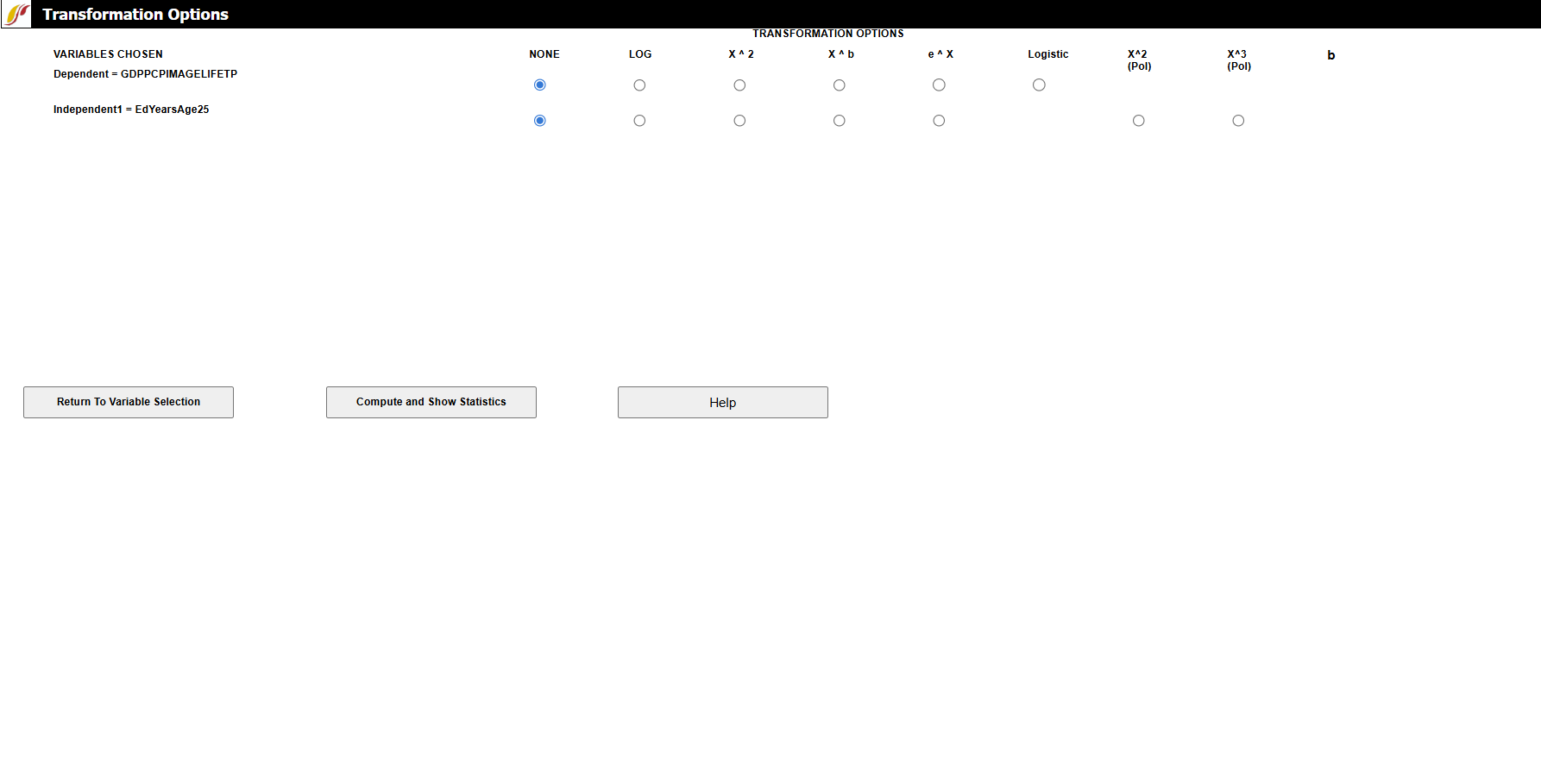Viewport: 1541px width, 784px height.
Task: Choose X ^ 2 for Independent1 EdYearsAge25
Action: coord(739,121)
